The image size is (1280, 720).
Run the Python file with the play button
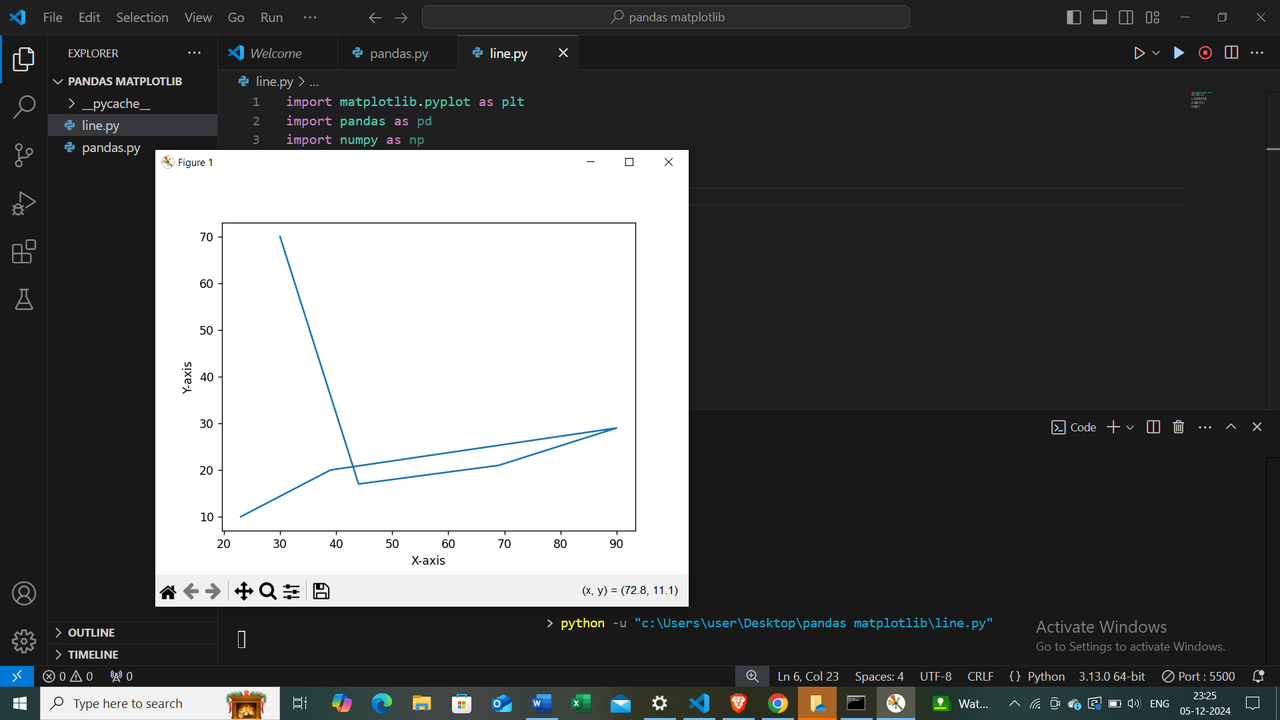click(x=1179, y=52)
